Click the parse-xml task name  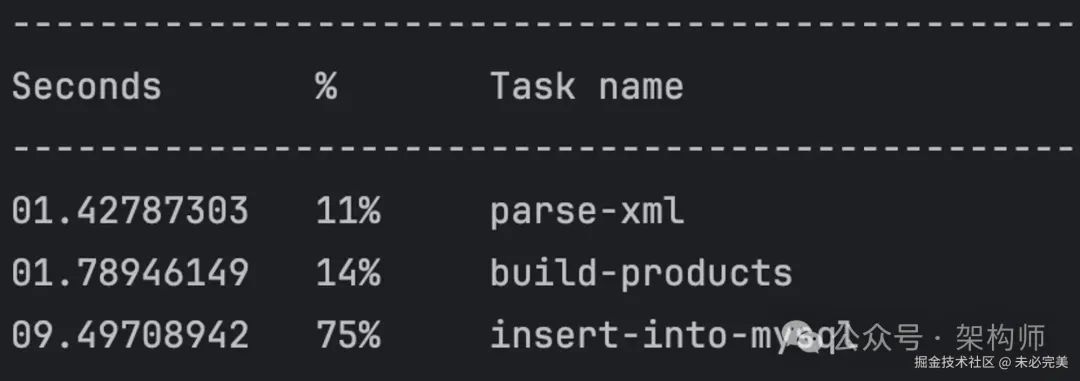pyautogui.click(x=587, y=212)
